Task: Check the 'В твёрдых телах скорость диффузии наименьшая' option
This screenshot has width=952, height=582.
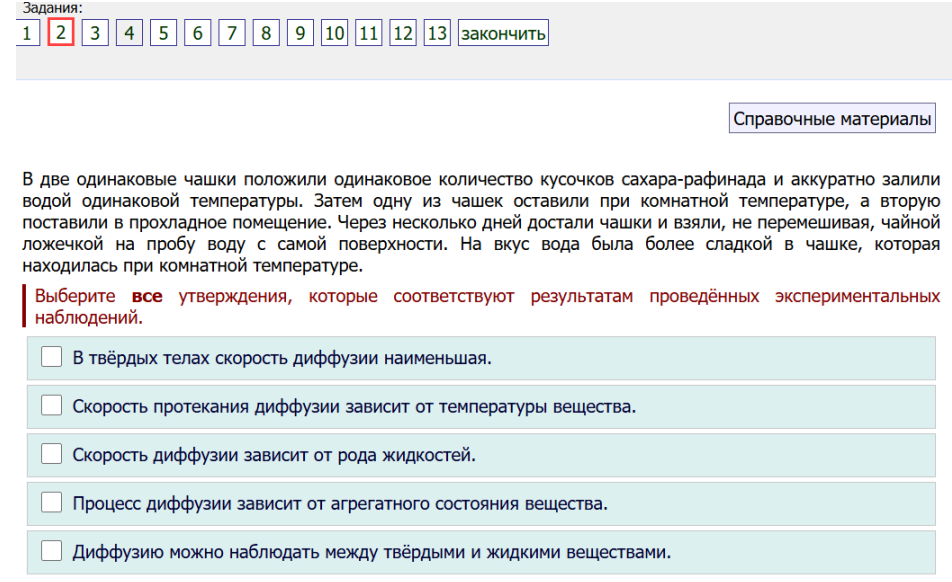Action: point(52,357)
